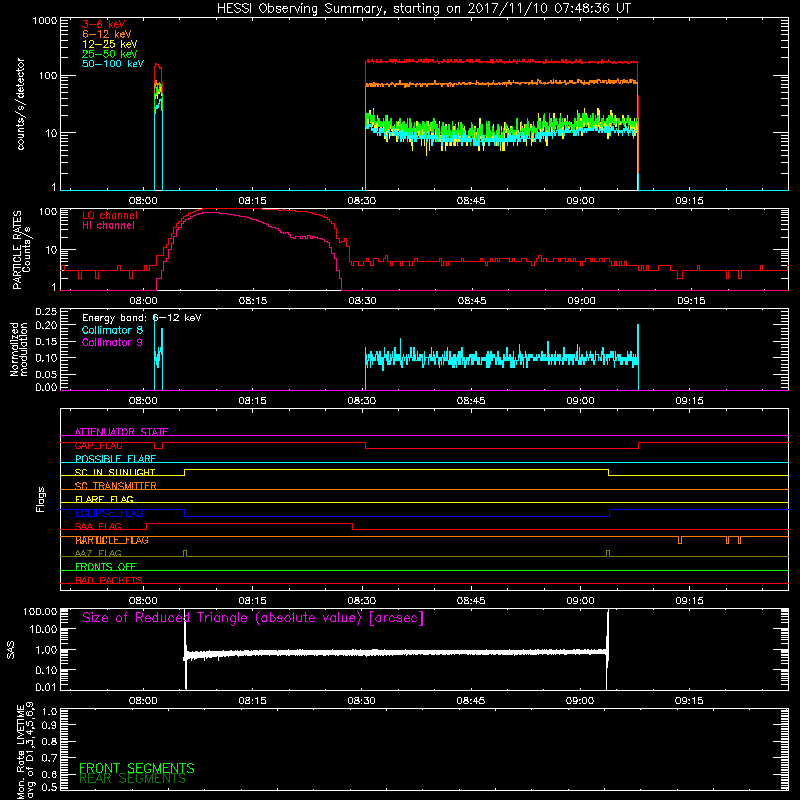The height and width of the screenshot is (800, 800).
Task: Click the FRONTS_OFF flag label
Action: pyautogui.click(x=106, y=567)
